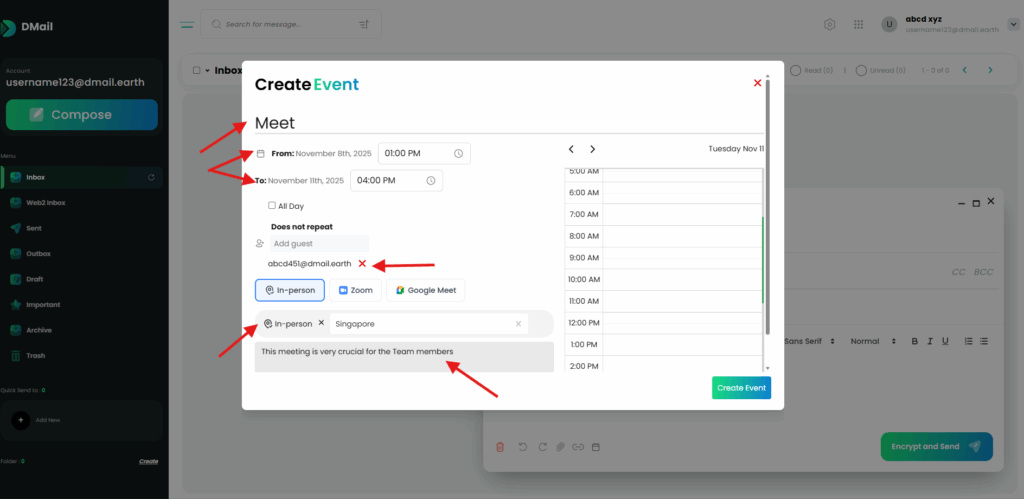Click the add guest person icon
Image resolution: width=1024 pixels, height=499 pixels.
[260, 243]
